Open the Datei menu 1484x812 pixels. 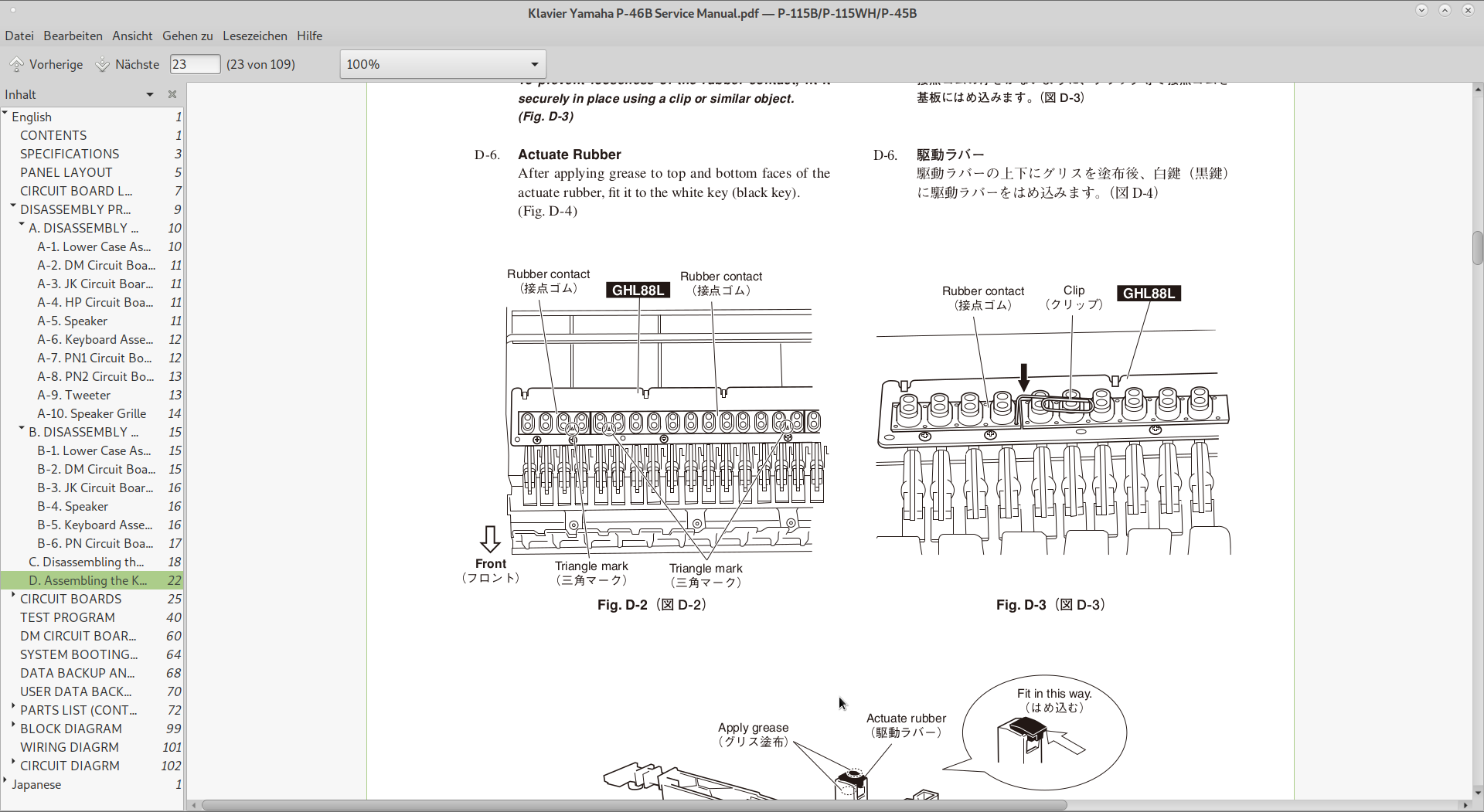coord(19,36)
